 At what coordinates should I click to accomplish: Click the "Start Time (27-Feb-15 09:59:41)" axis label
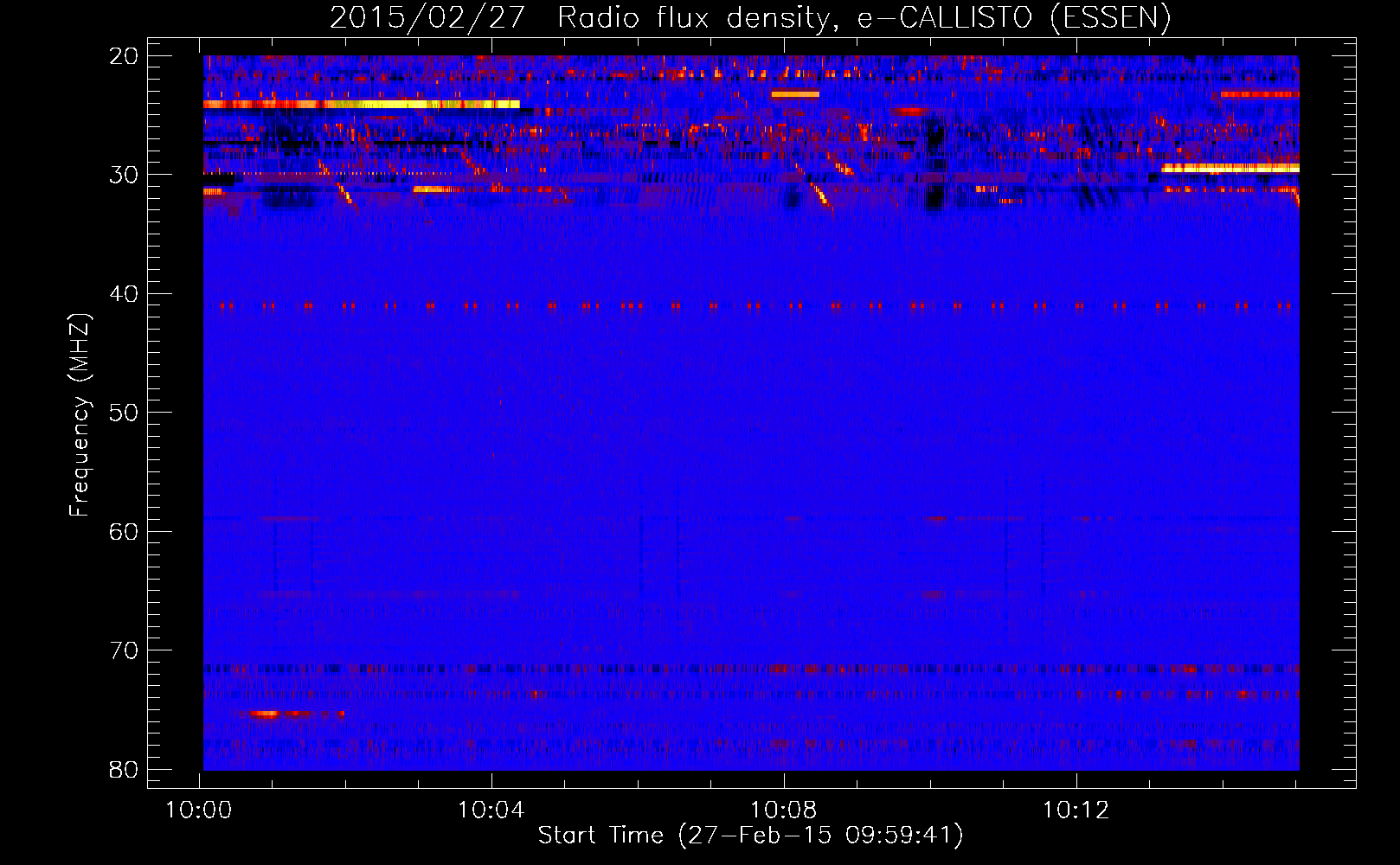tap(750, 836)
